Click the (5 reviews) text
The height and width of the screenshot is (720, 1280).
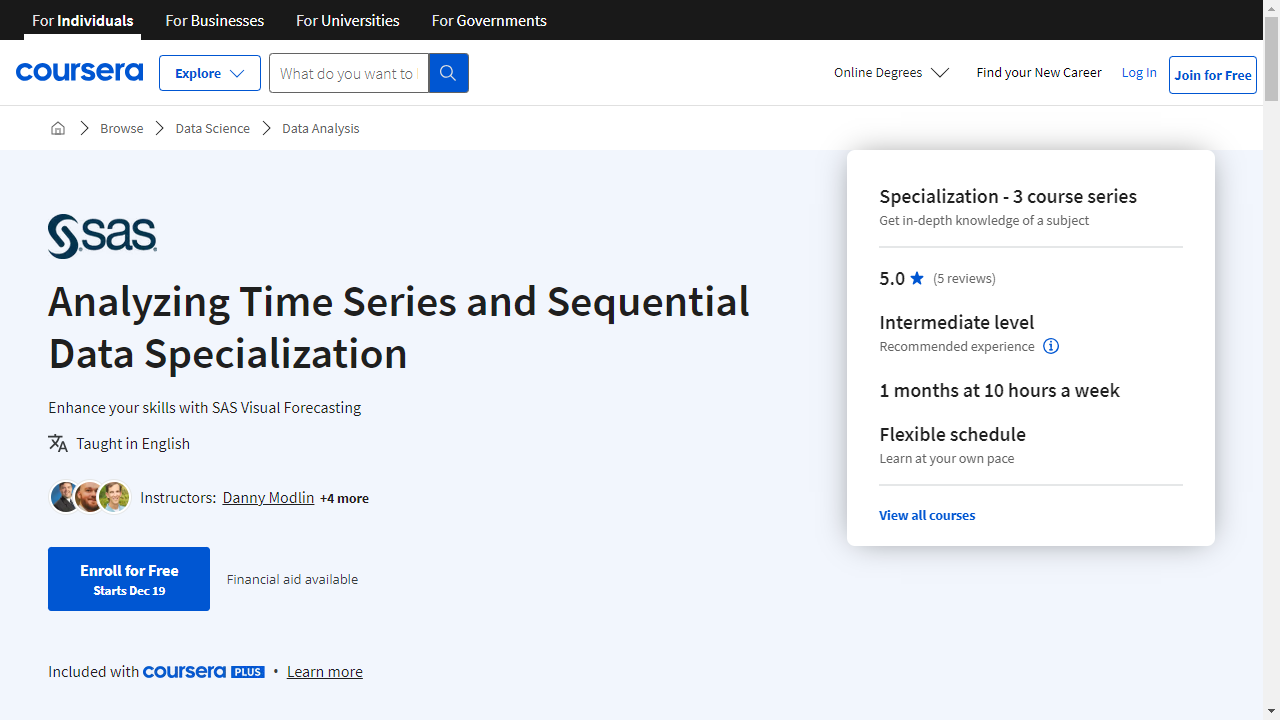(x=964, y=278)
